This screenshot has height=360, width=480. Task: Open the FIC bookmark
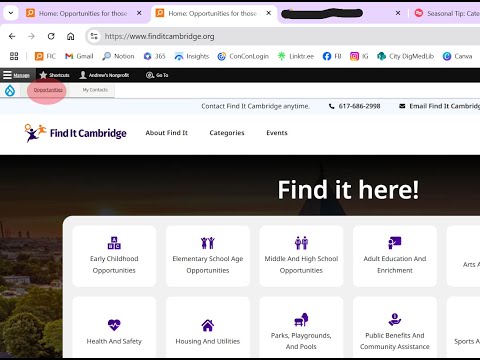tap(45, 56)
